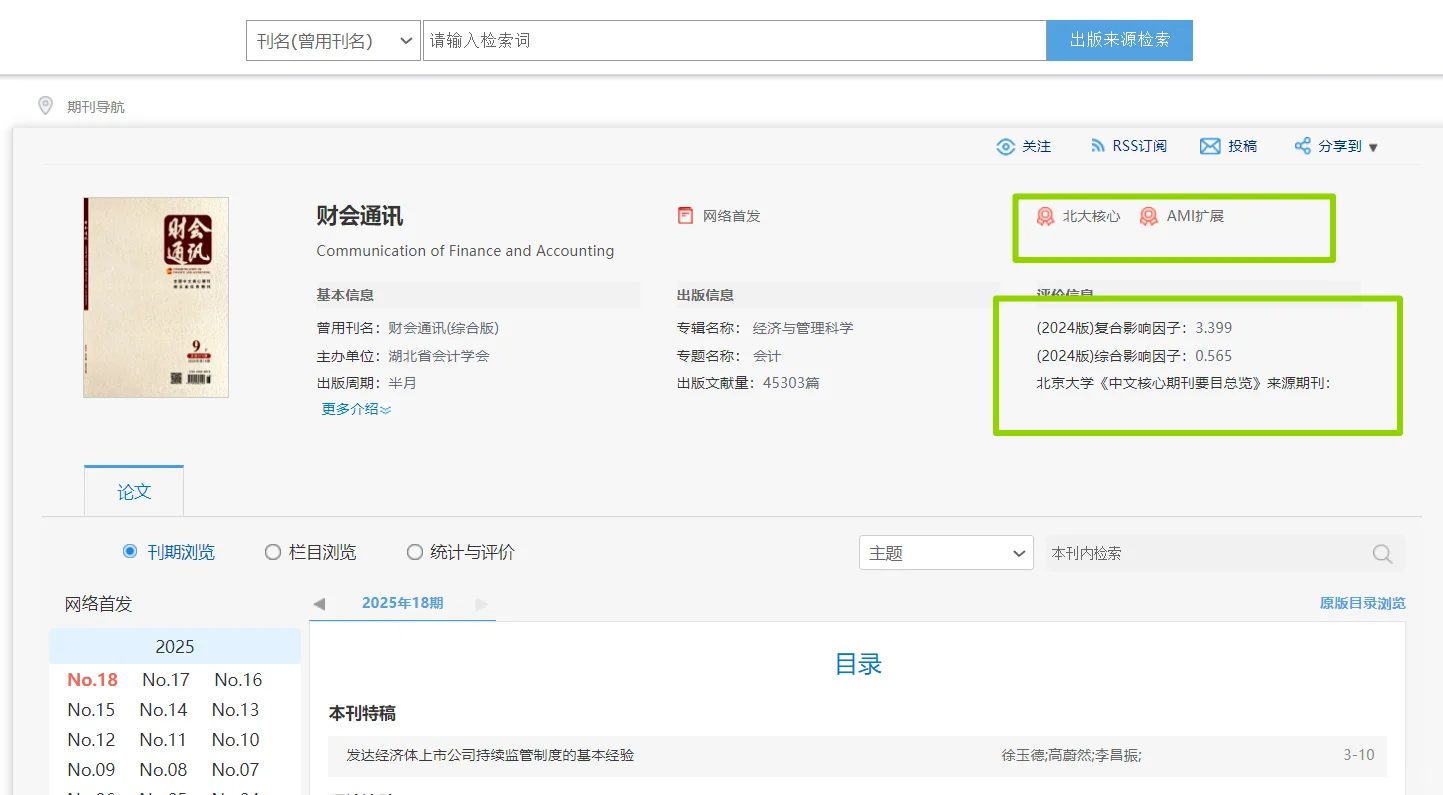
Task: Select issue No.12
Action: tap(91, 740)
